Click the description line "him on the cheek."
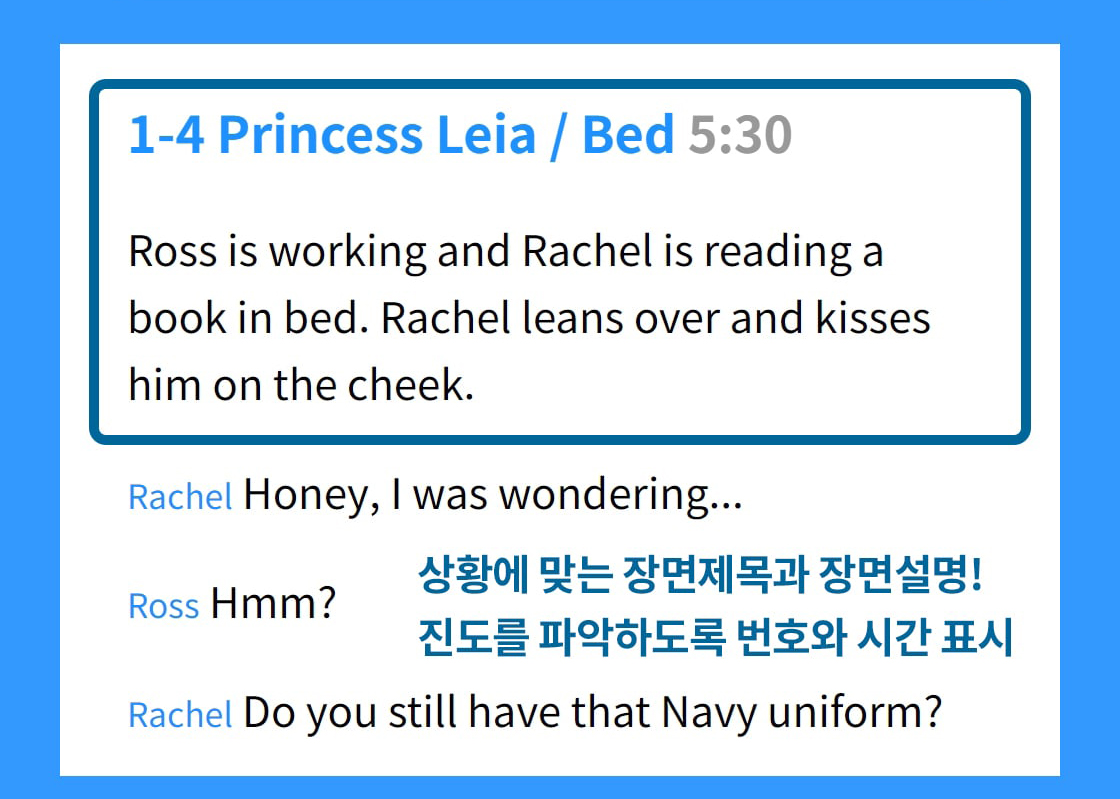This screenshot has height=799, width=1120. tap(300, 386)
